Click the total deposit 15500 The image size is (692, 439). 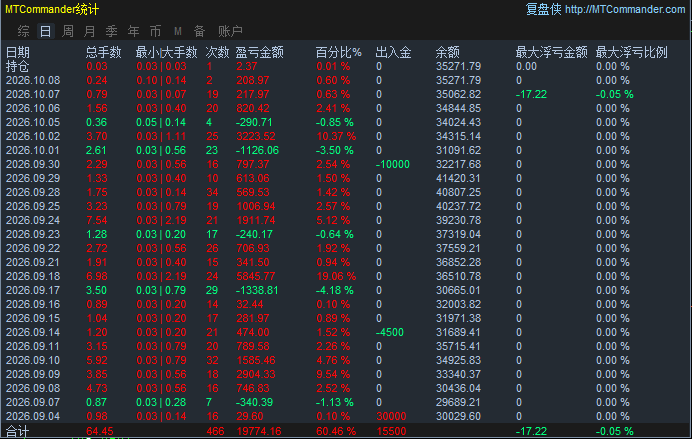[391, 431]
